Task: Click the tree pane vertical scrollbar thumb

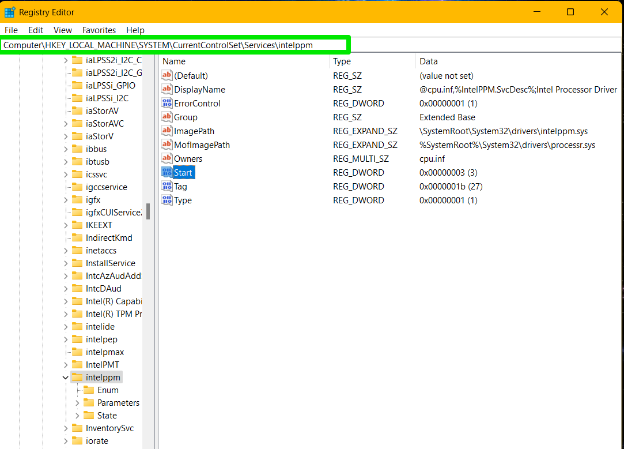Action: click(148, 212)
